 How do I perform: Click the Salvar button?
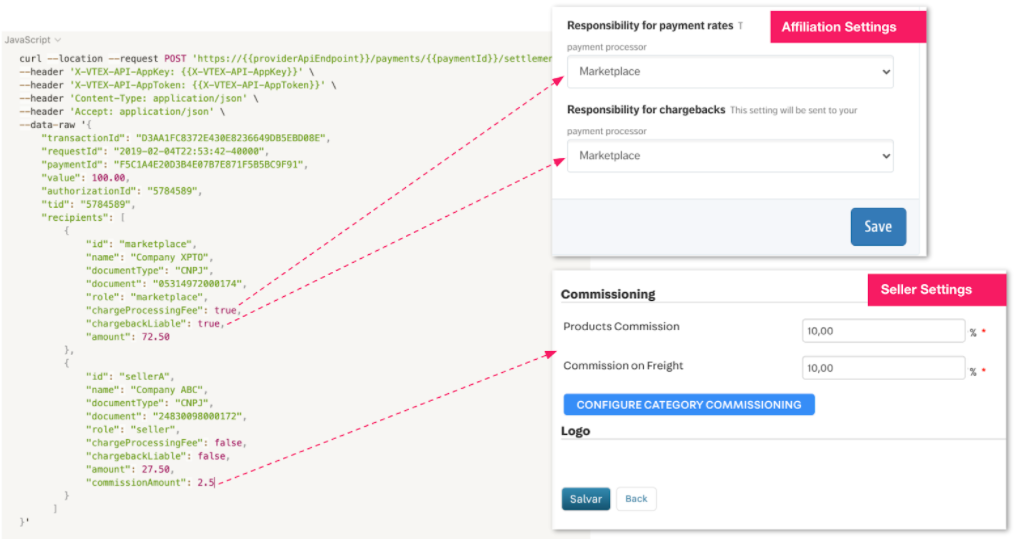click(x=585, y=499)
